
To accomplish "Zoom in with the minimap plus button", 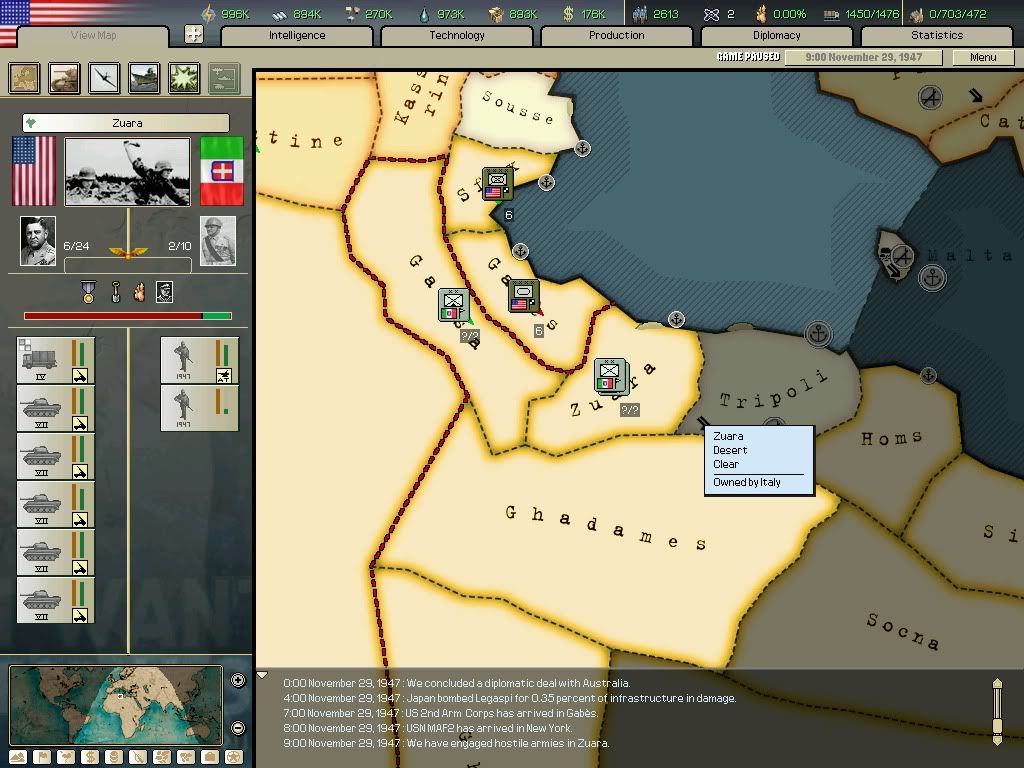I will (238, 681).
